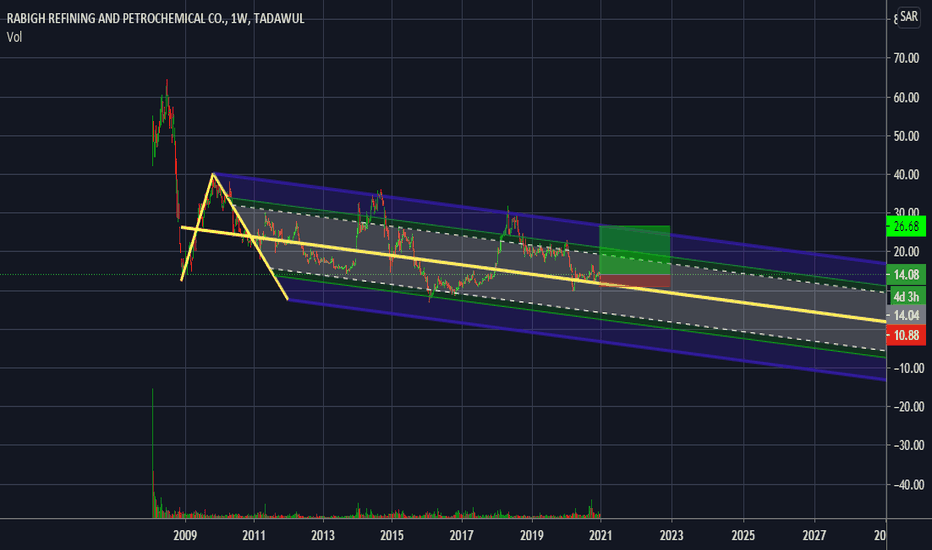This screenshot has width=932, height=550.
Task: Click the 2027 time axis label
Action: tap(814, 536)
